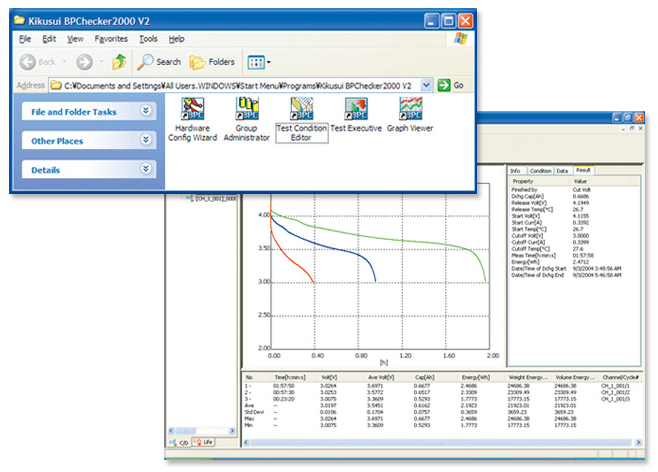Collapse the Other Places panel

(147, 141)
